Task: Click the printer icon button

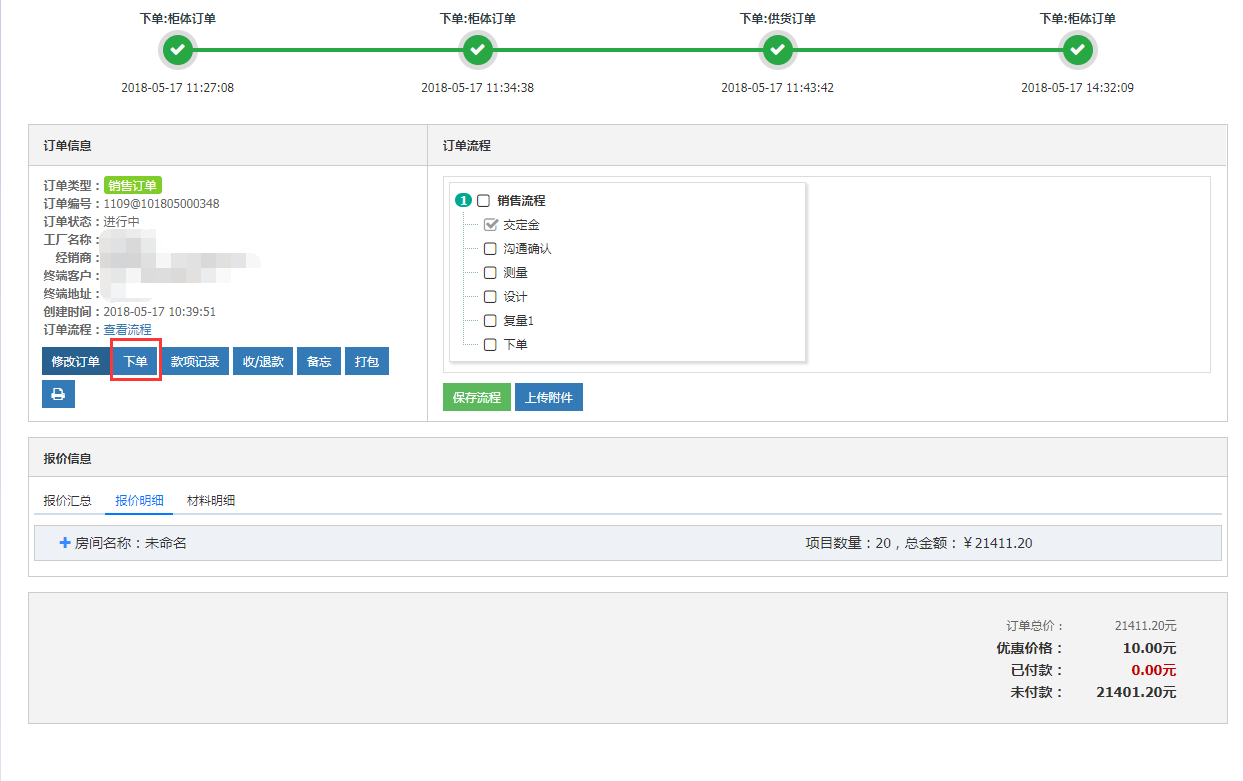Action: pos(58,394)
